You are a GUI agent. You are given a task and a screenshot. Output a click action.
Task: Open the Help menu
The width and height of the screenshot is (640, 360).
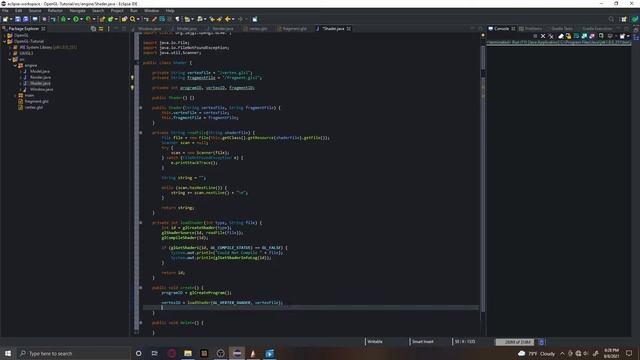point(170,11)
